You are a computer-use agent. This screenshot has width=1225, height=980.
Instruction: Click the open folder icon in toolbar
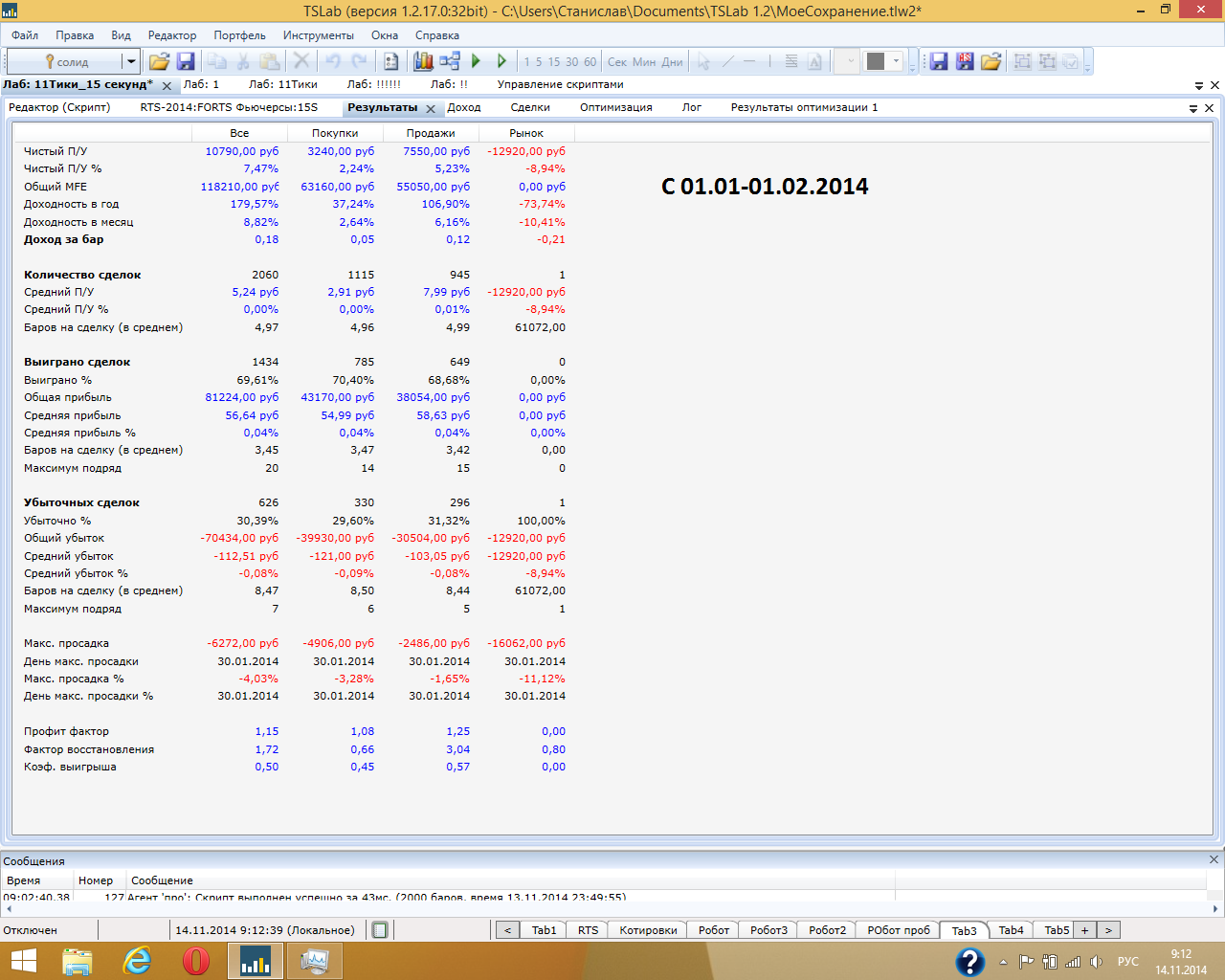tap(159, 61)
